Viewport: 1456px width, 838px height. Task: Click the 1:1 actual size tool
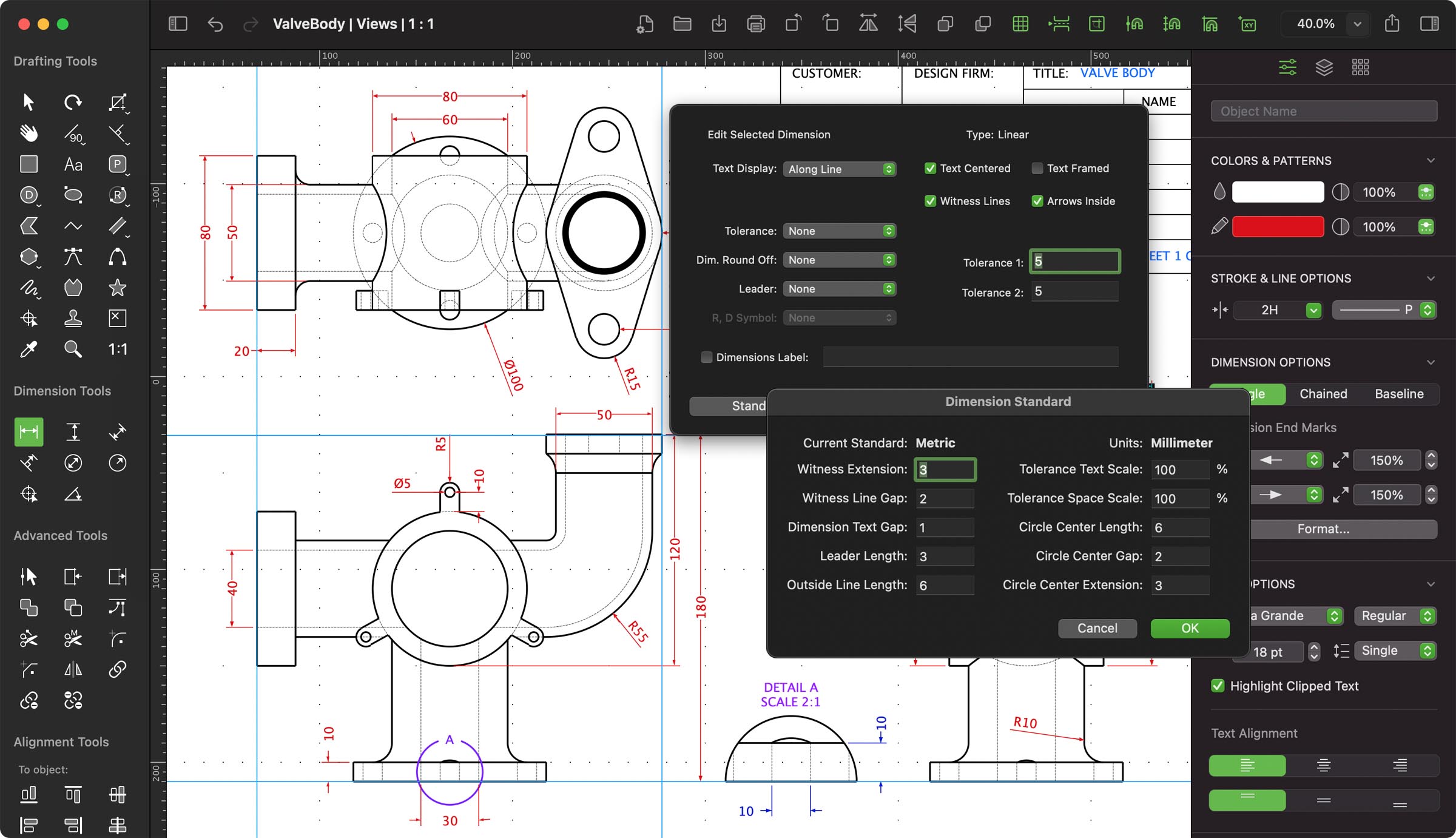pos(117,349)
